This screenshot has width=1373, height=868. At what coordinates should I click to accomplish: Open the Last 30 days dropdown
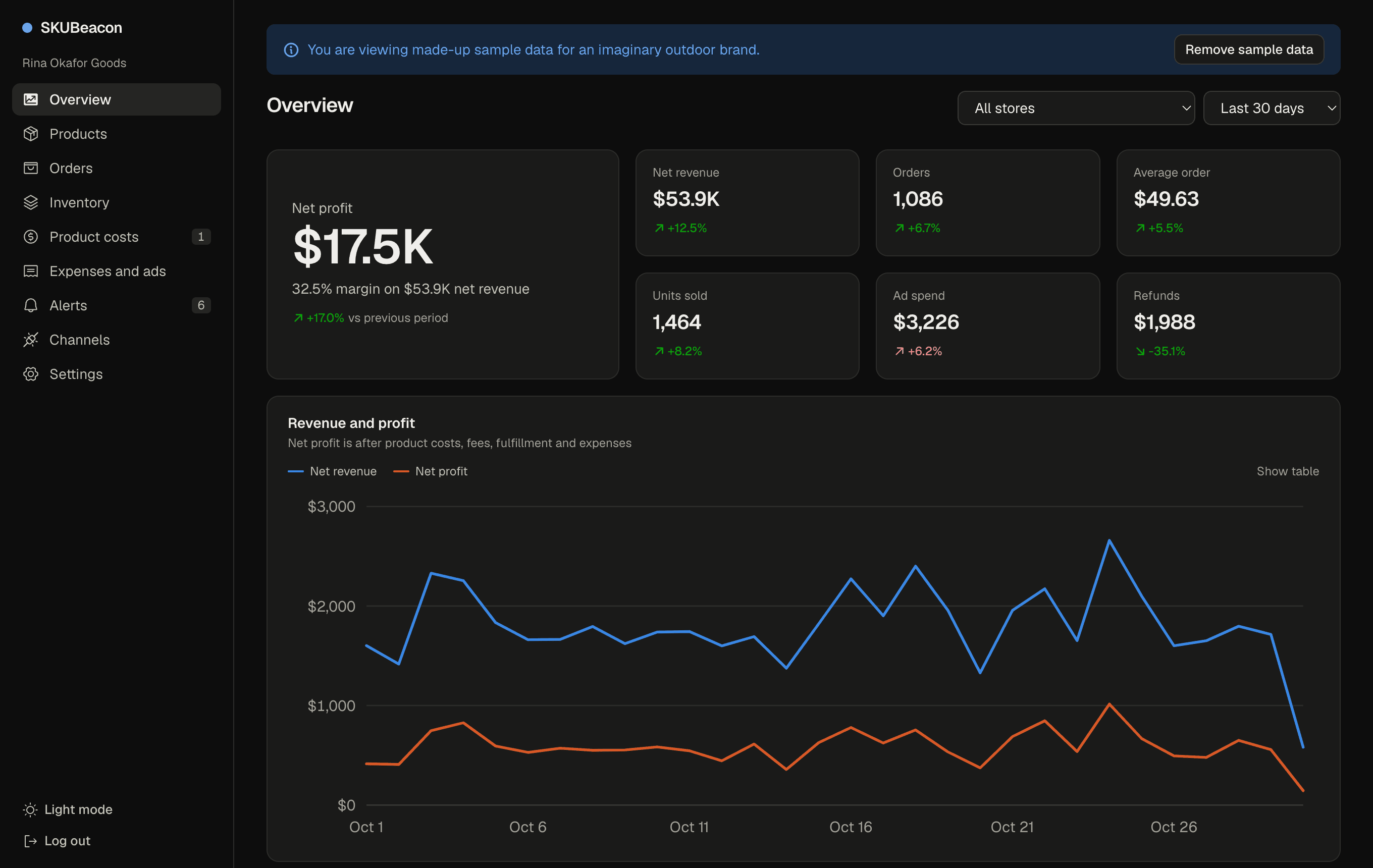1272,107
